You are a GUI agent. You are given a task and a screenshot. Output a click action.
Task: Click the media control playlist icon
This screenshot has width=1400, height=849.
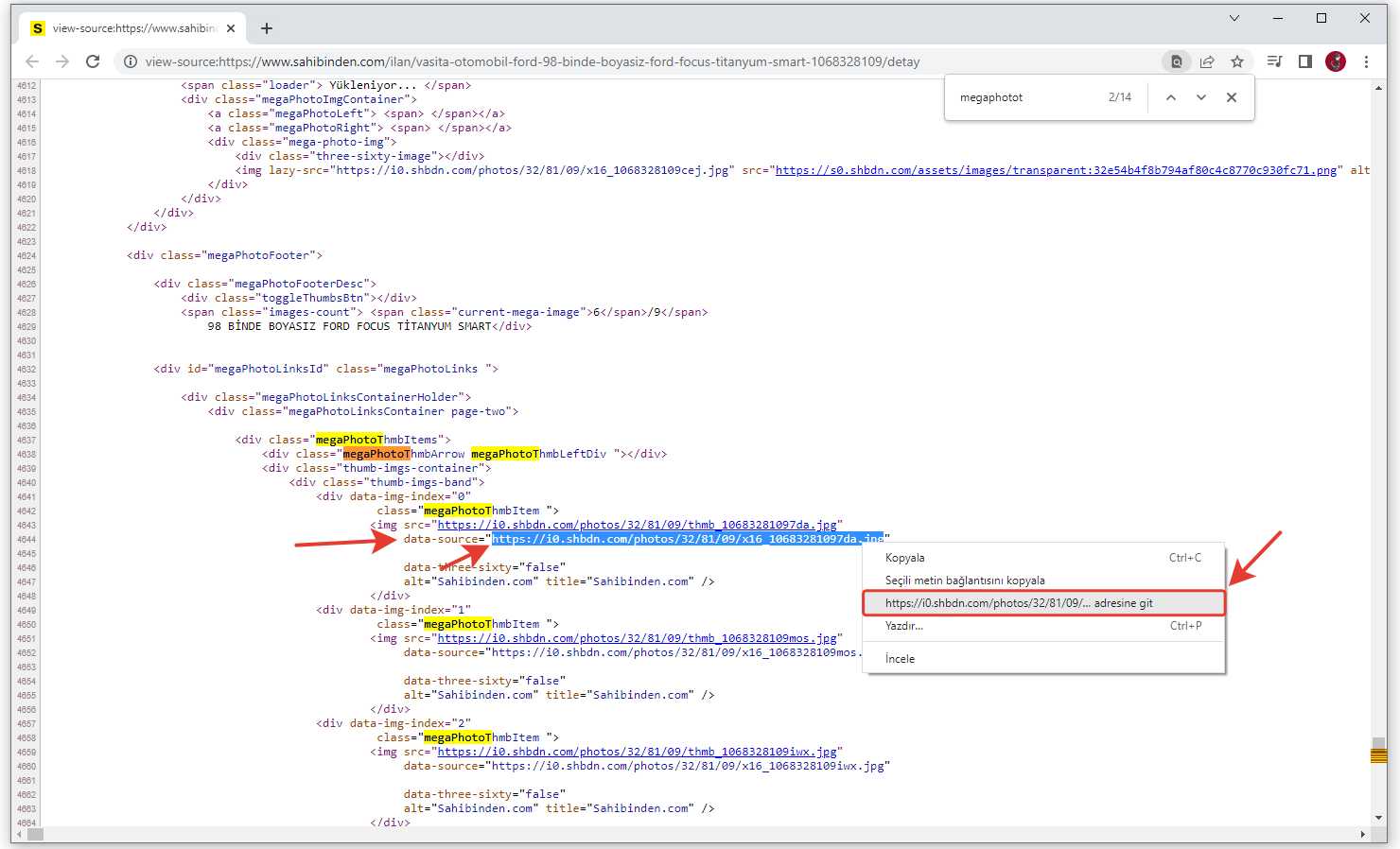(x=1275, y=61)
